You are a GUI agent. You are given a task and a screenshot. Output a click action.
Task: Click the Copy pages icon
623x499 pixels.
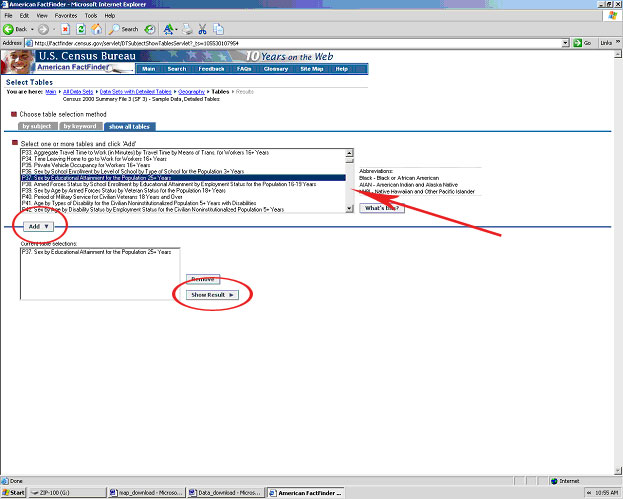[218, 29]
